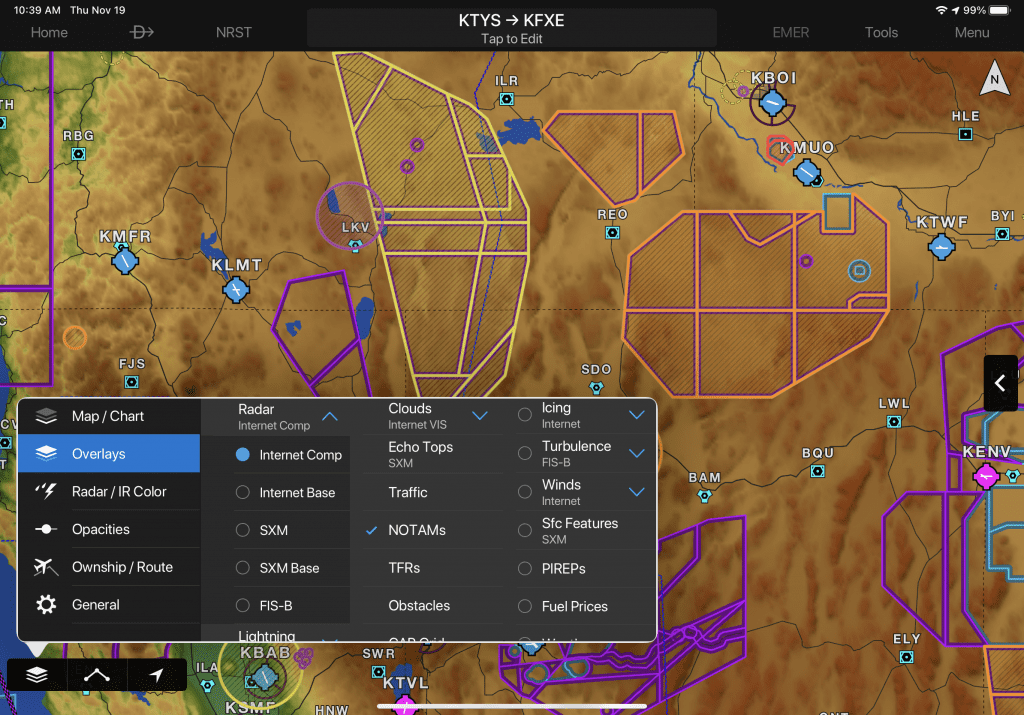1024x715 pixels.
Task: Tap the KLMT airport symbol
Action: pyautogui.click(x=236, y=289)
